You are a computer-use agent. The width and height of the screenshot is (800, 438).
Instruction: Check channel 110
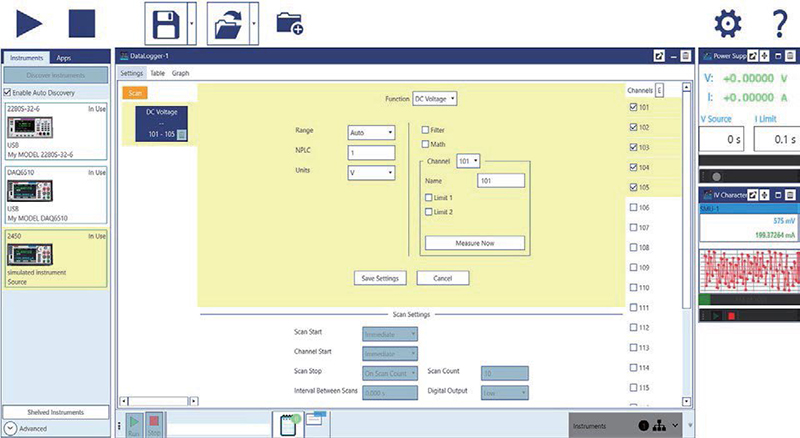633,287
